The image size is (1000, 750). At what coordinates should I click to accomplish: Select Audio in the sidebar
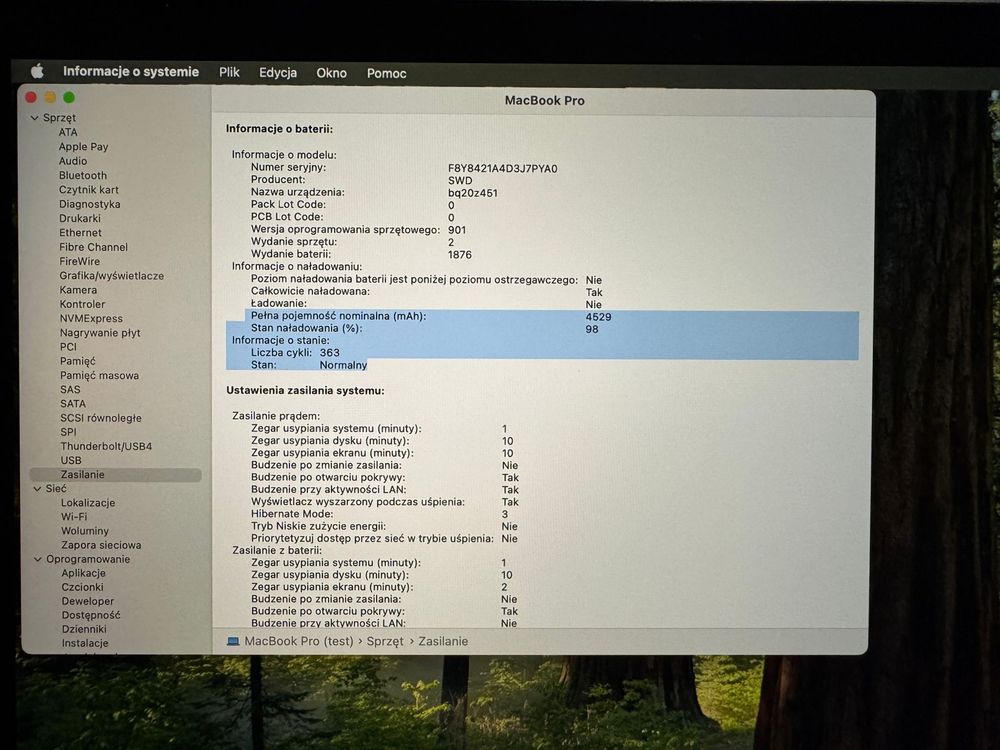73,161
